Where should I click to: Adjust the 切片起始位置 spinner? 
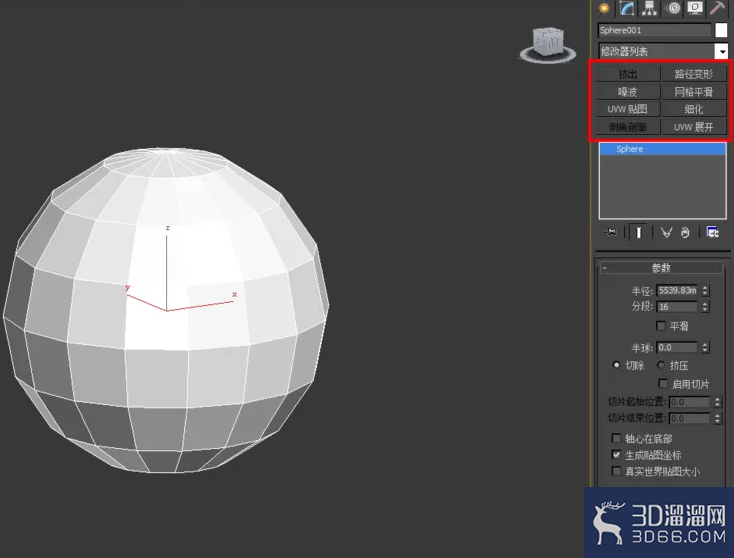coord(718,402)
